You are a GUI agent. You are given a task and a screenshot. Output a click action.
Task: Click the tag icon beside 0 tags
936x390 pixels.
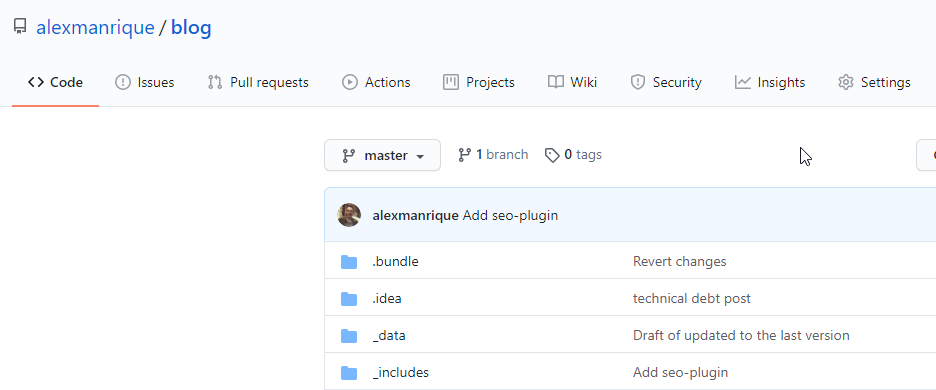(552, 155)
